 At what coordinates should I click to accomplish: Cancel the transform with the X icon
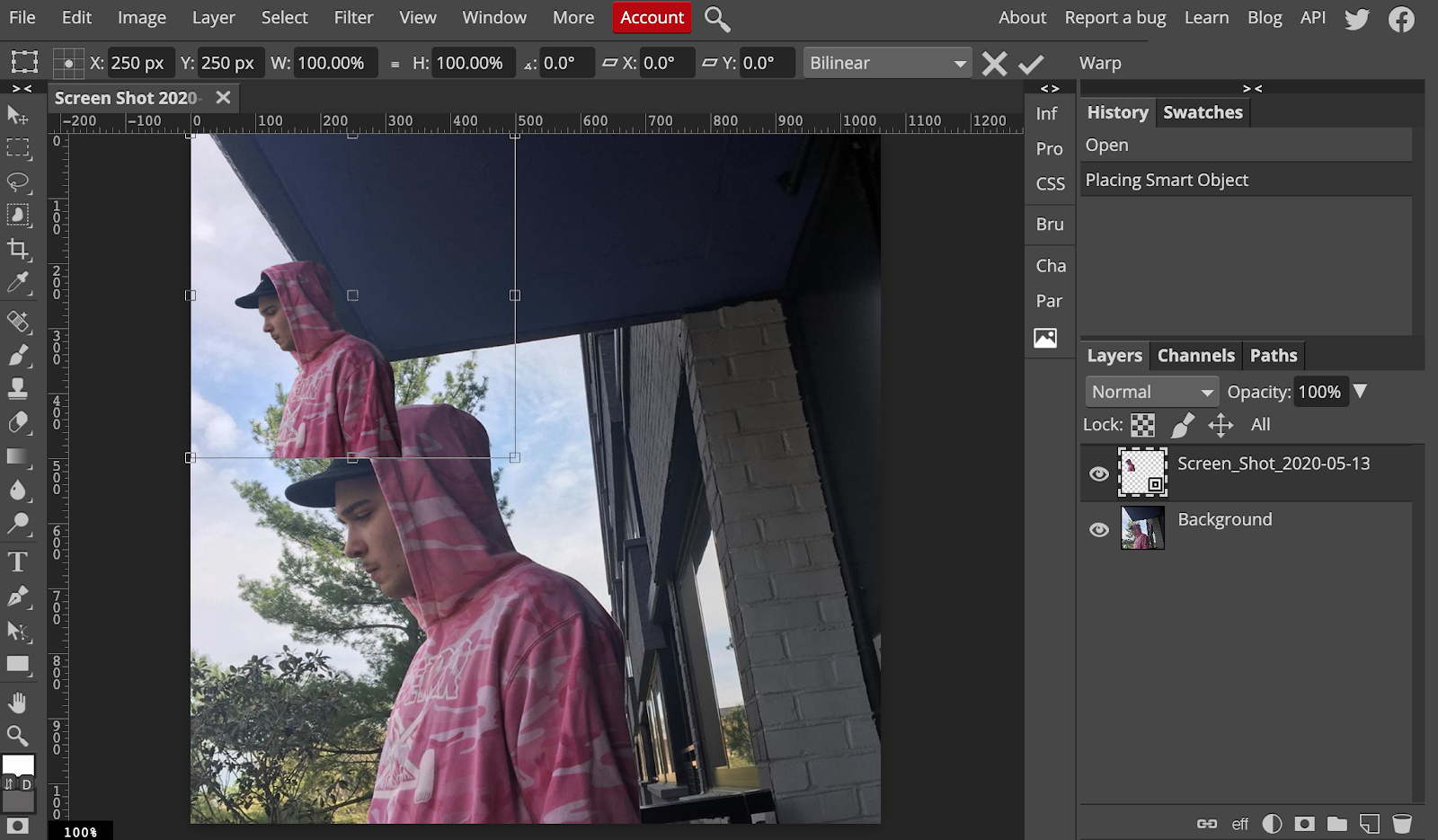pyautogui.click(x=994, y=64)
